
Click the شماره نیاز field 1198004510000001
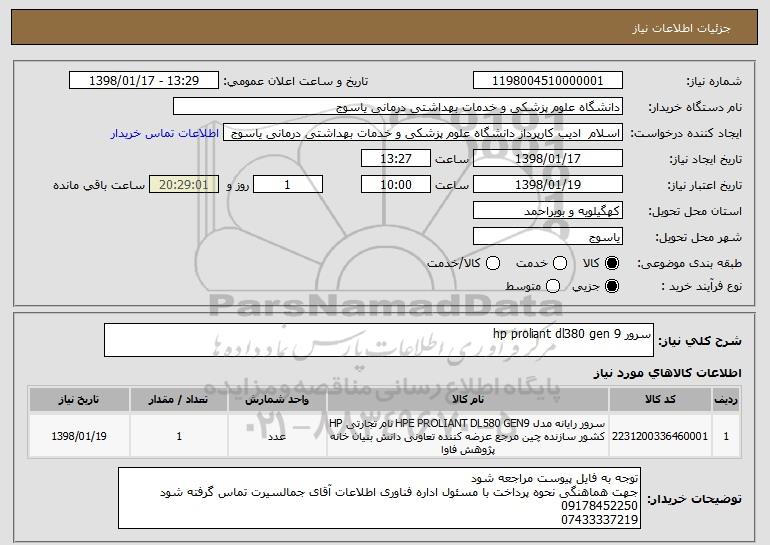click(x=548, y=80)
